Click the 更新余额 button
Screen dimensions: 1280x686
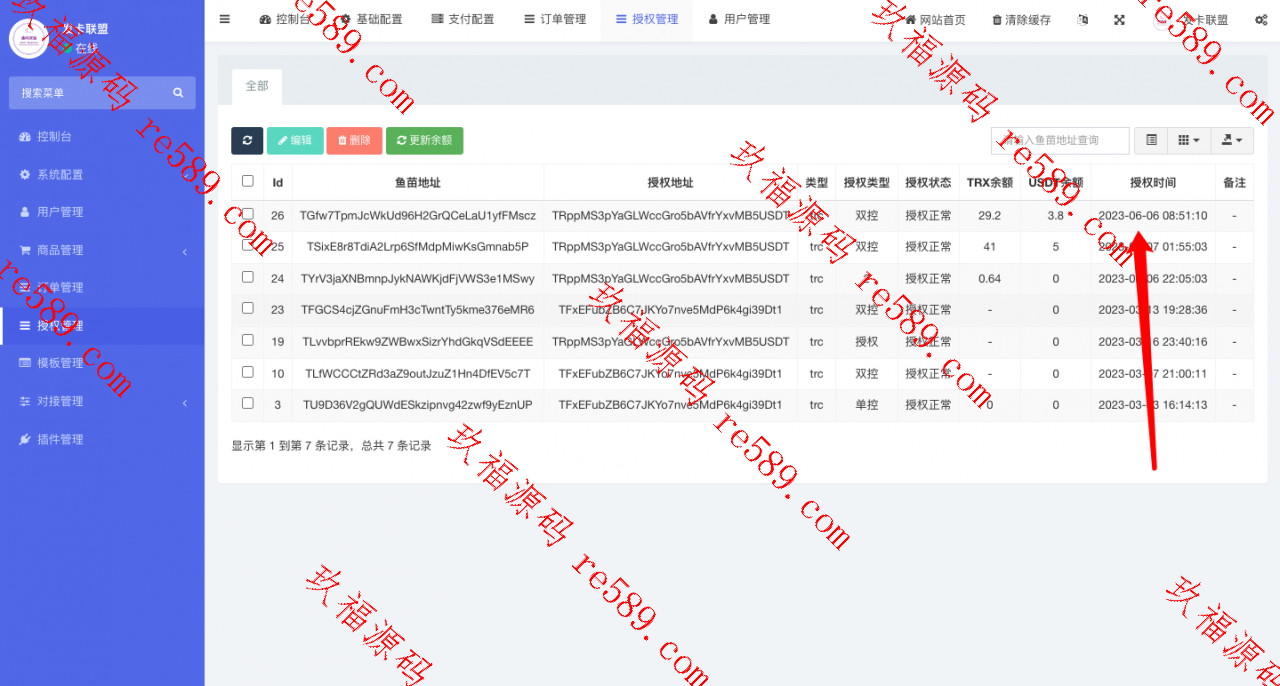click(424, 140)
